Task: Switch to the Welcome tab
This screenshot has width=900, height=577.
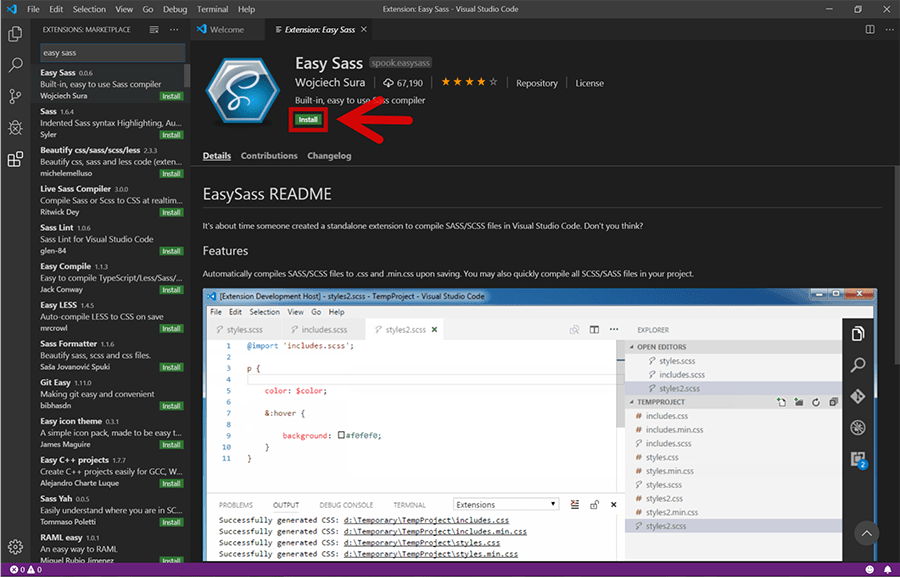Action: click(x=227, y=29)
